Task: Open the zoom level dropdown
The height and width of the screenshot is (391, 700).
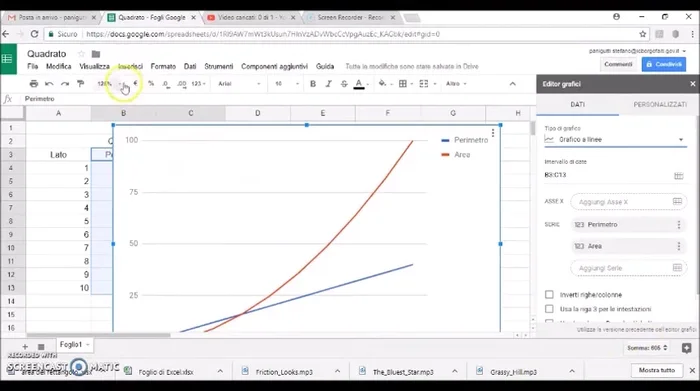Action: tap(109, 83)
